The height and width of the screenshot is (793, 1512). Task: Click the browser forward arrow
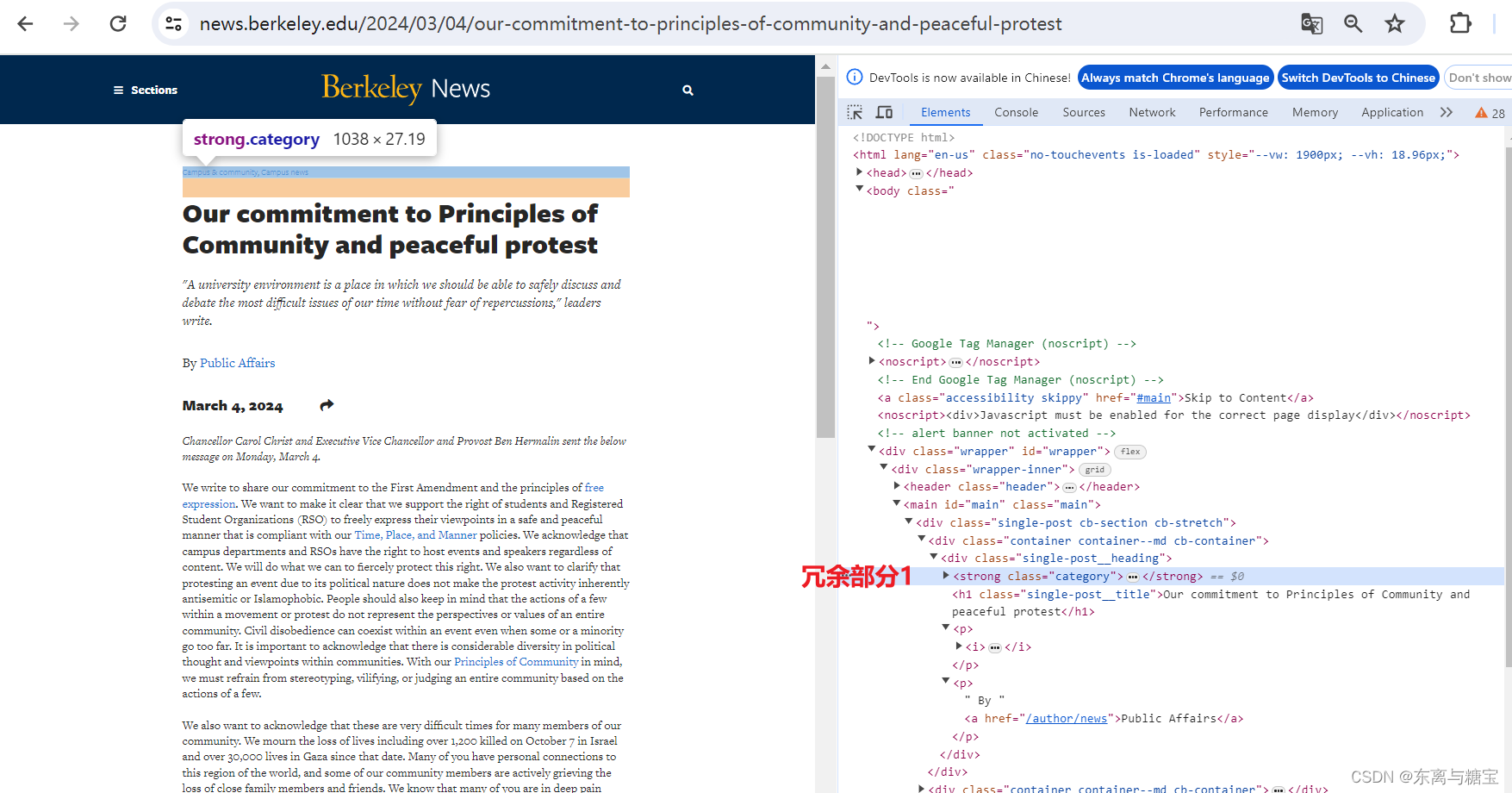click(72, 24)
